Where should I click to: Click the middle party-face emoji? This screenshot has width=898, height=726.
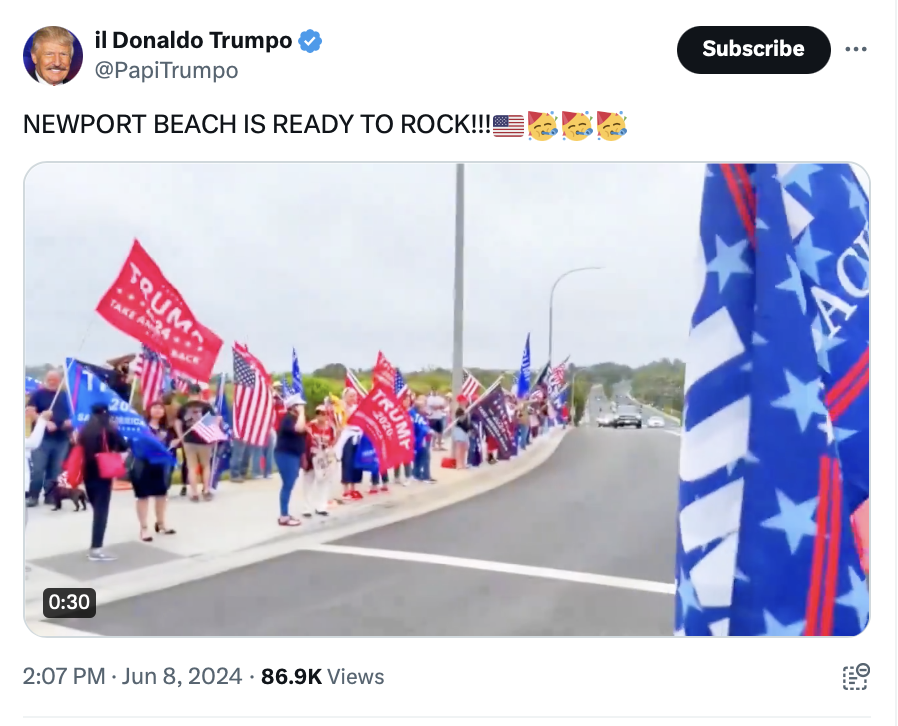tap(577, 125)
